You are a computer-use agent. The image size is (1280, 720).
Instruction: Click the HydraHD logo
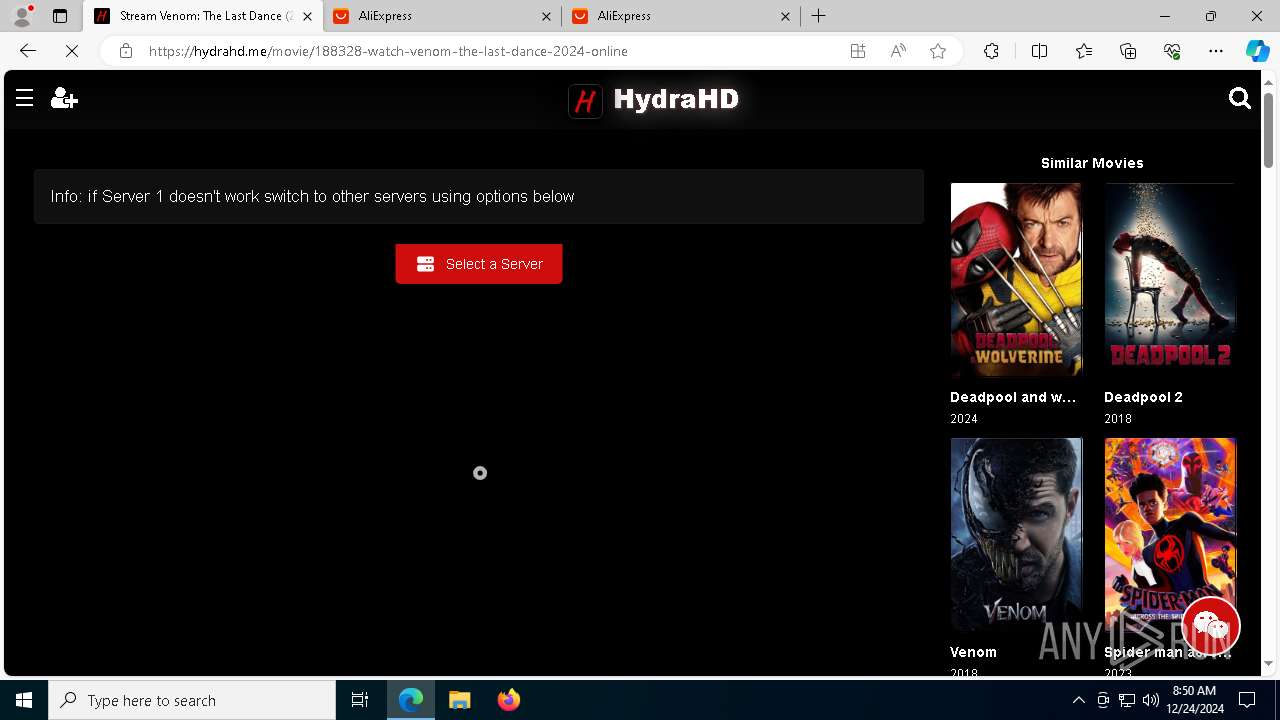[x=654, y=99]
